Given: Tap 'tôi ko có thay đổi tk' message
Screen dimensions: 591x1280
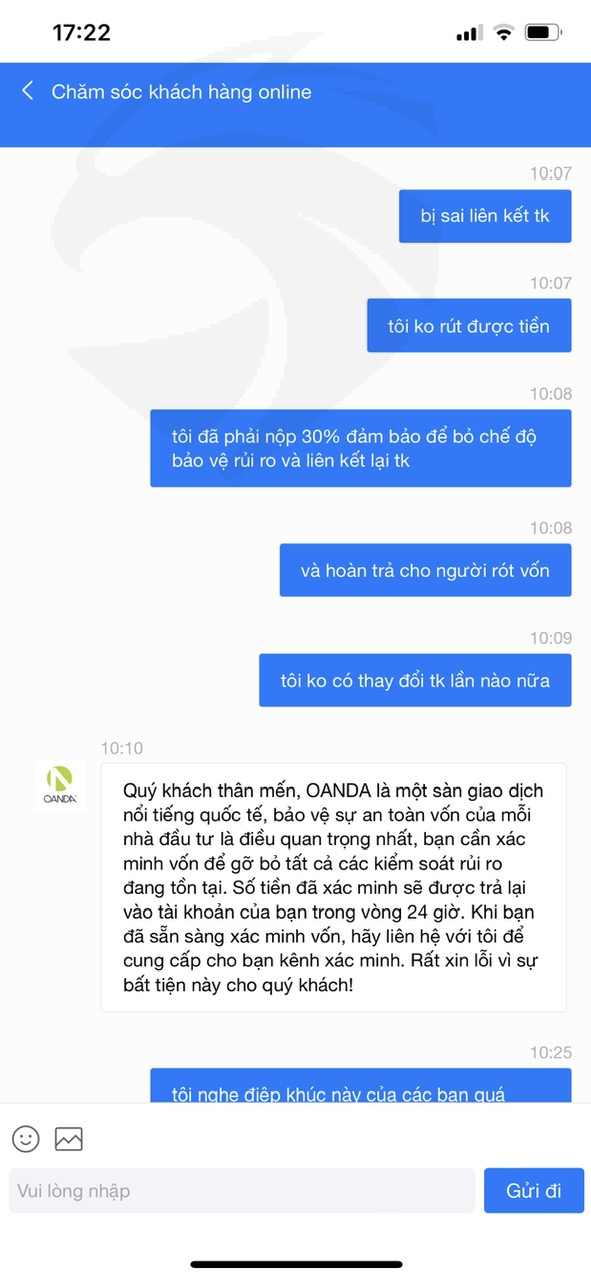Looking at the screenshot, I should 415,680.
